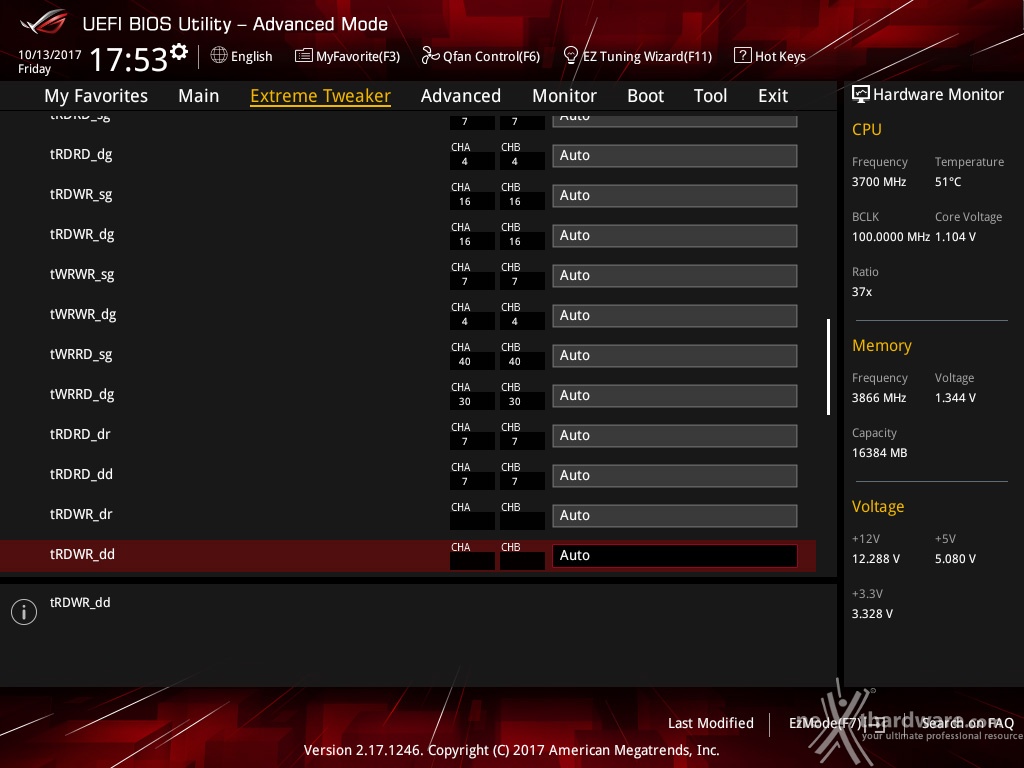Select the tRDWR_dg label
This screenshot has height=768, width=1024.
coord(82,234)
